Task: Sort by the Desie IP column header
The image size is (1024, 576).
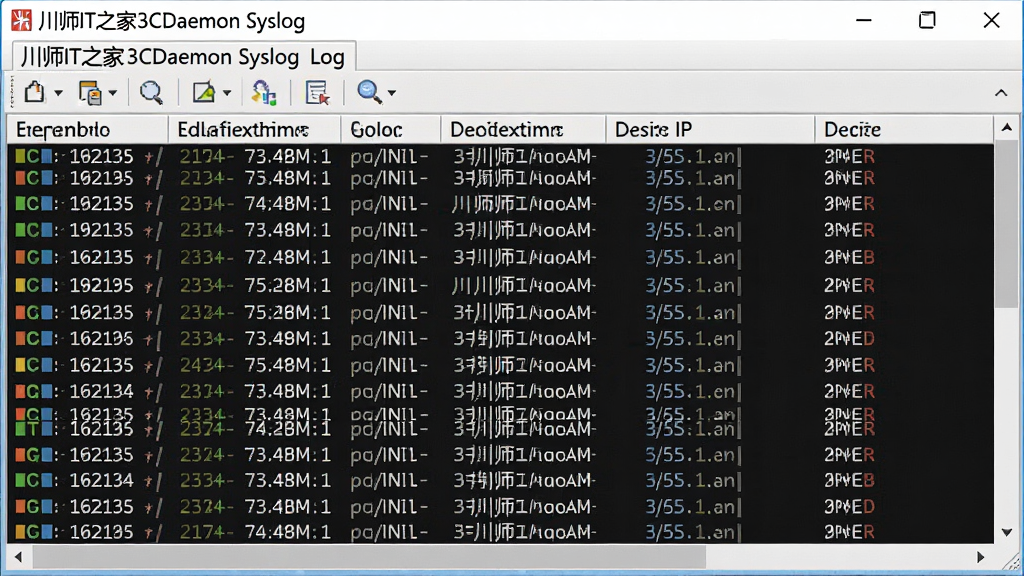Action: pos(711,129)
